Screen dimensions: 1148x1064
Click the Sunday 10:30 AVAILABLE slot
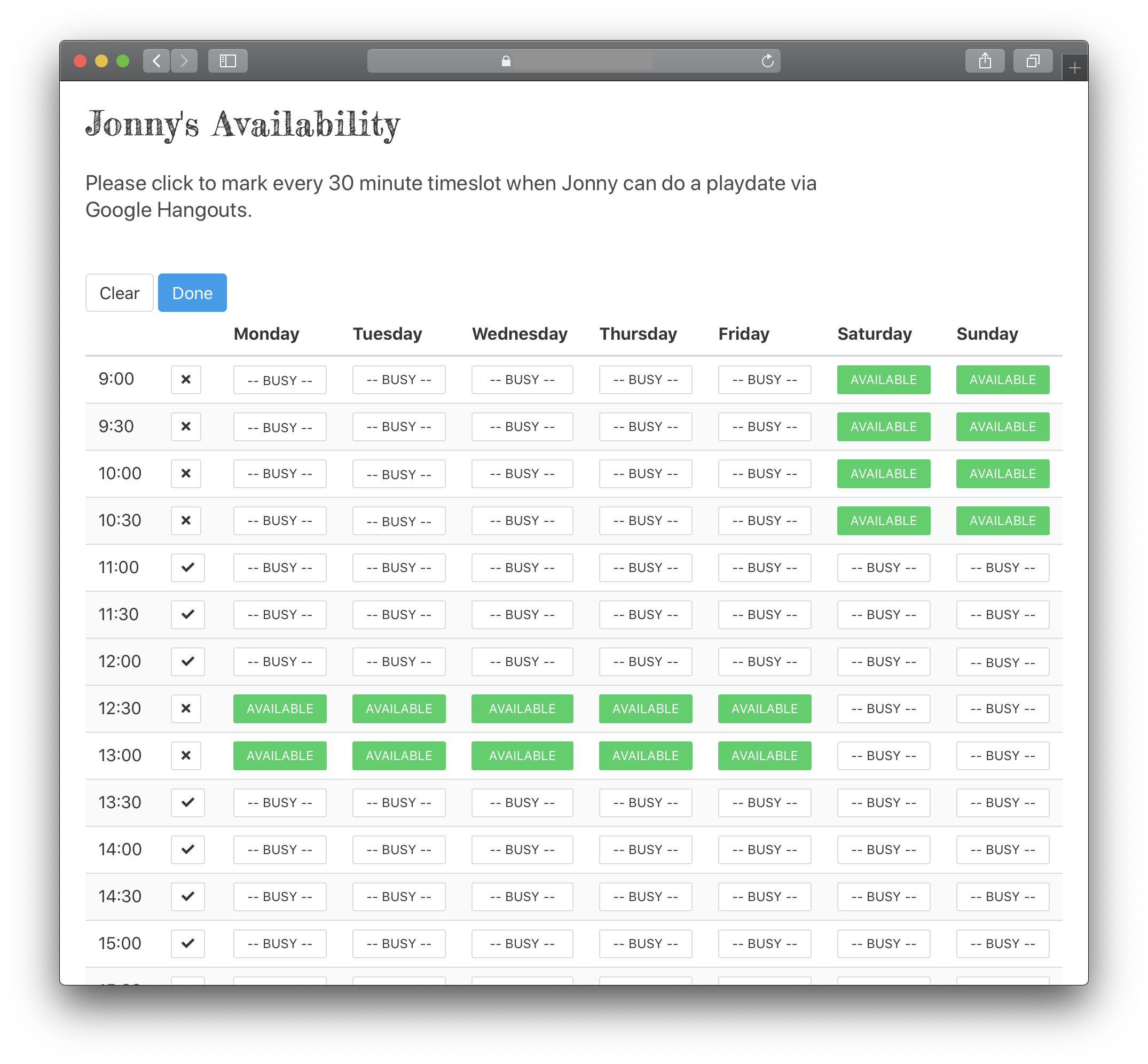click(1002, 520)
